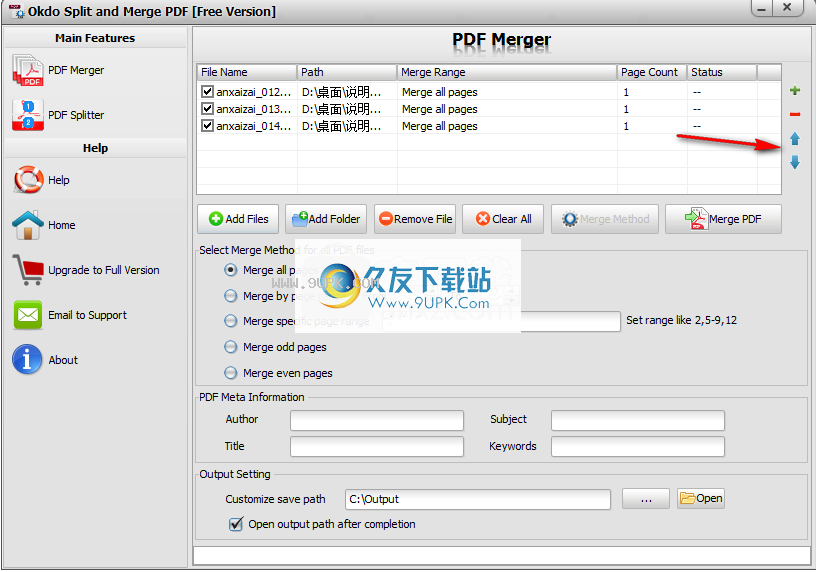Image resolution: width=816 pixels, height=572 pixels.
Task: Click the Subject input field
Action: pyautogui.click(x=638, y=420)
